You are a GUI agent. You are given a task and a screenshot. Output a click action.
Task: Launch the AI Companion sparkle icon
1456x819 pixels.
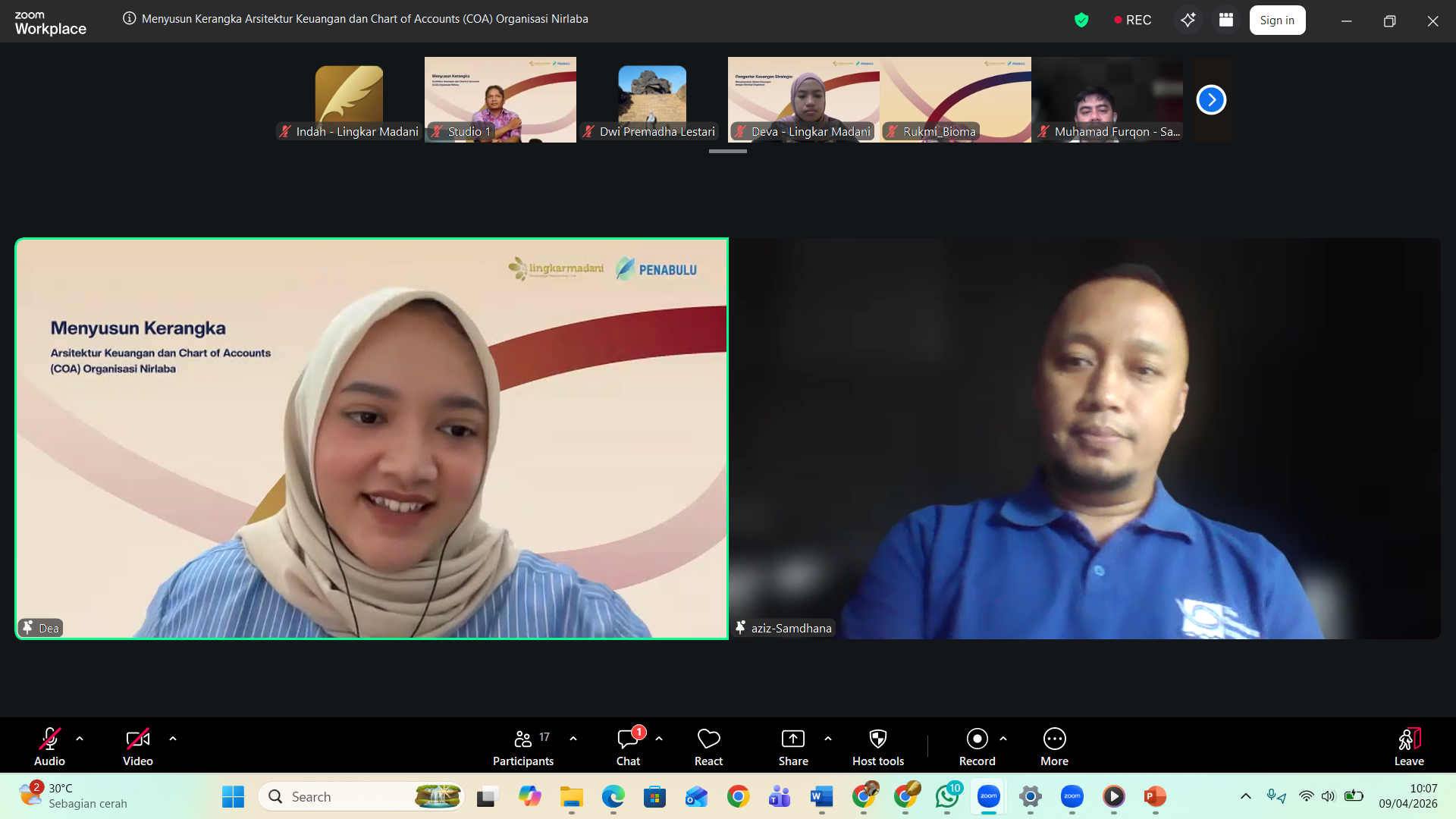click(1188, 20)
